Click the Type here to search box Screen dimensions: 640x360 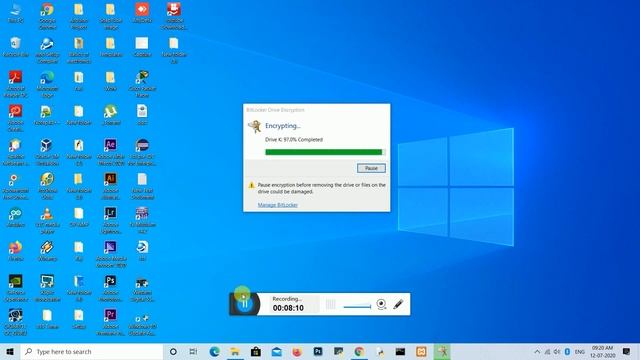92,351
